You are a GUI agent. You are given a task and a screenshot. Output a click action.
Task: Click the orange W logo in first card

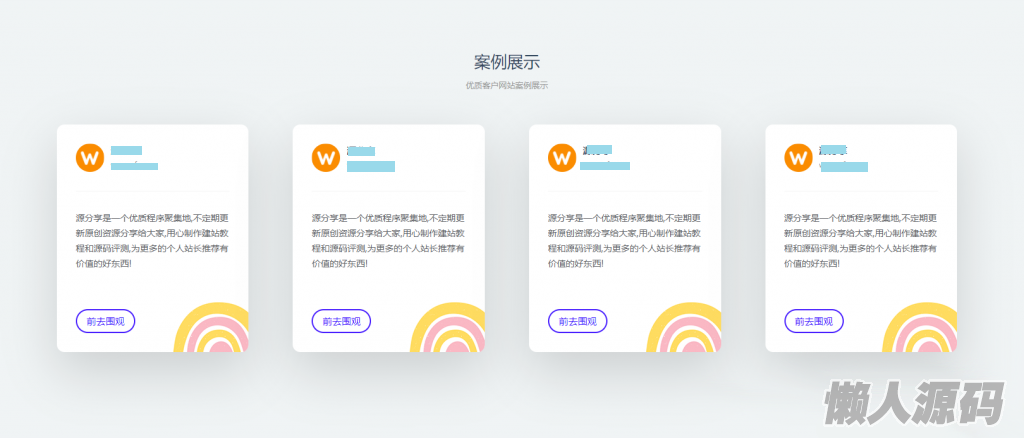(90, 157)
